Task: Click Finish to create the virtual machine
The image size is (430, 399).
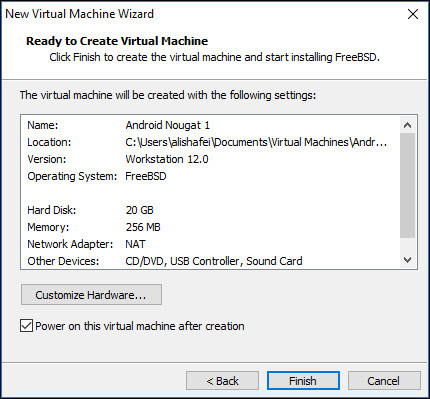Action: click(x=303, y=381)
